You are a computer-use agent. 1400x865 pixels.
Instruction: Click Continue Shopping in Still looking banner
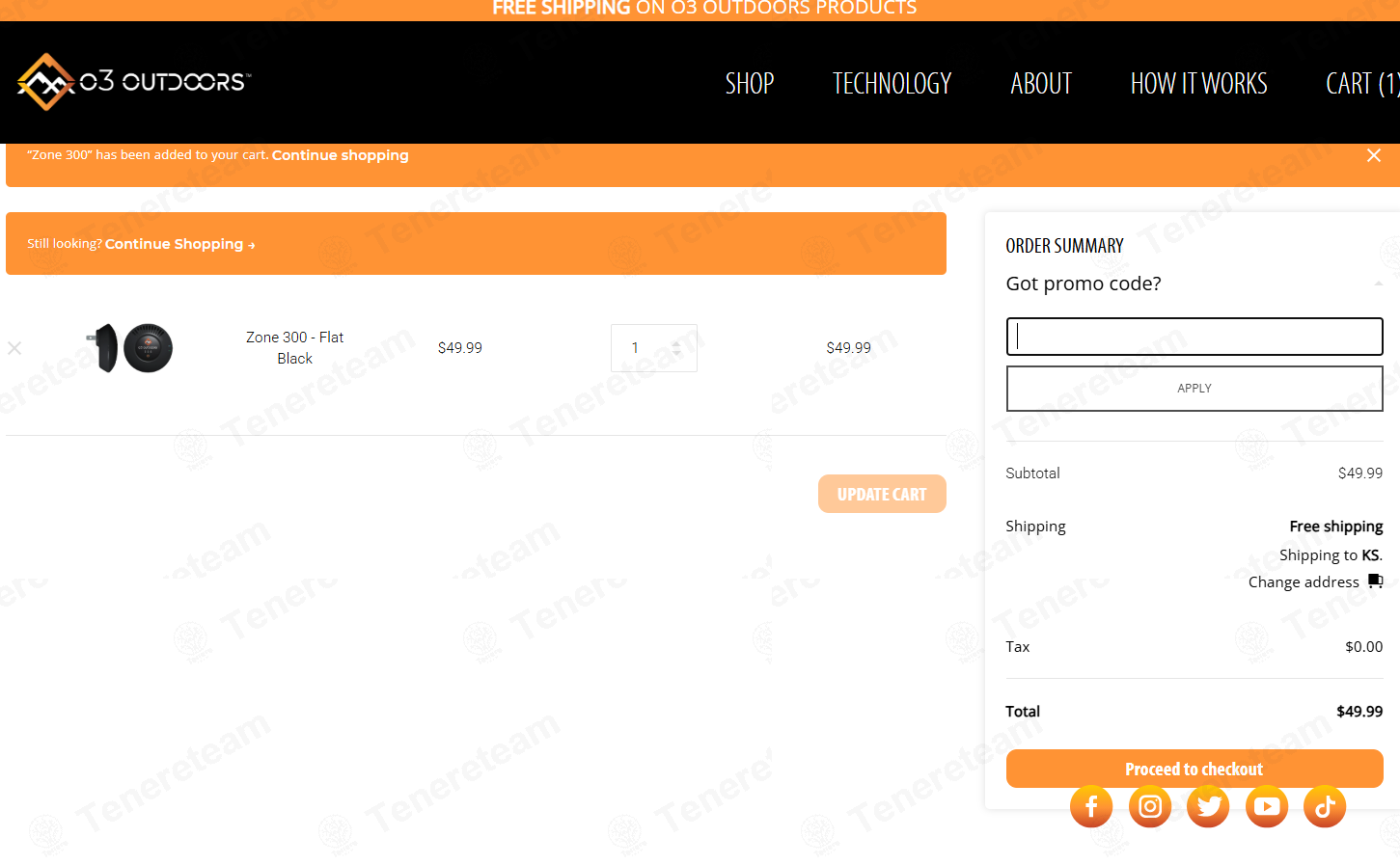[179, 244]
